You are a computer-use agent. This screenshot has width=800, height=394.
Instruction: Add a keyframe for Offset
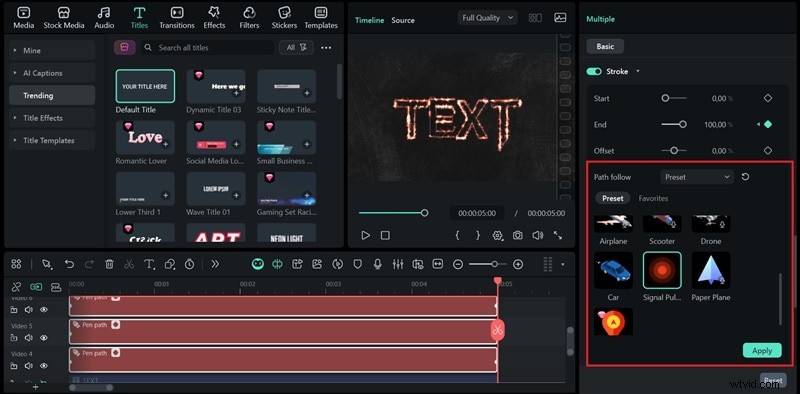pos(768,151)
